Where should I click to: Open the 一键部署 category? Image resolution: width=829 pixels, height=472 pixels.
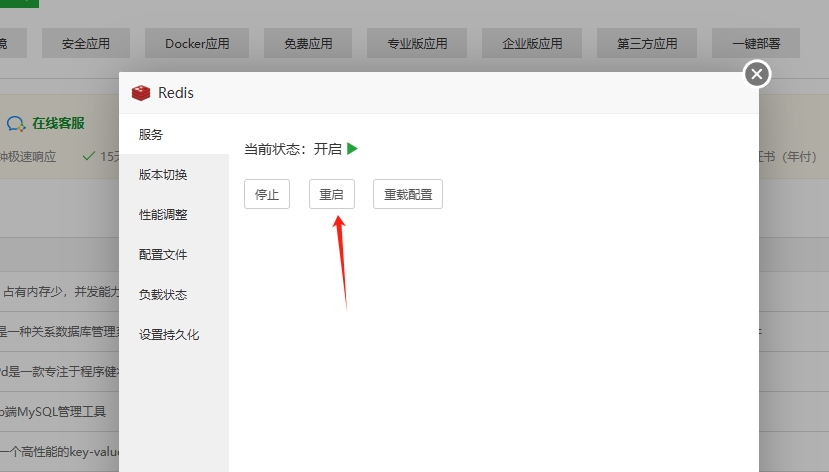755,44
